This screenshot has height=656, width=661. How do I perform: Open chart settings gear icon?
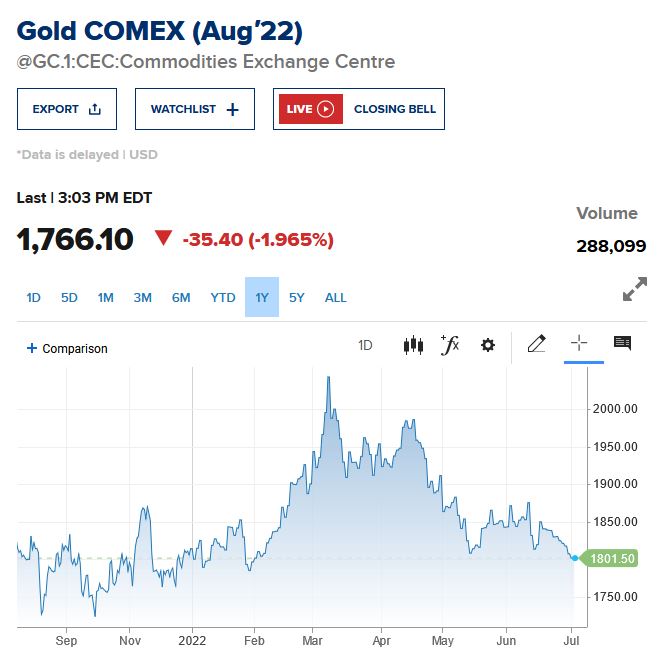click(488, 345)
